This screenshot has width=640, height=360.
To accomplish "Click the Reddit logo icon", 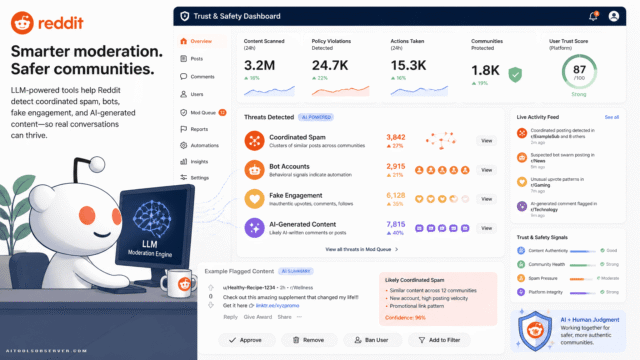I will (22, 23).
